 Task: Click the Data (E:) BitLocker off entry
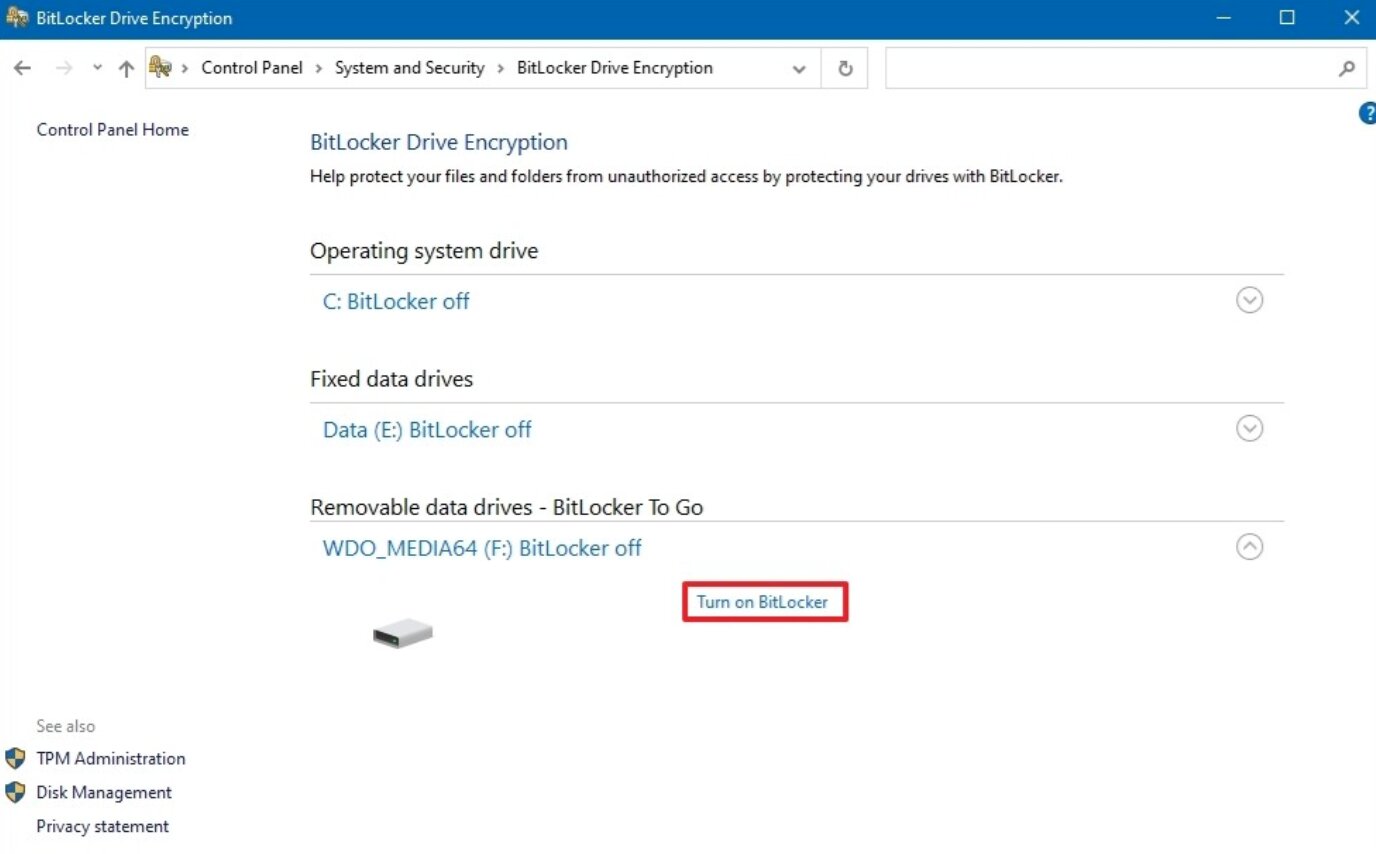[427, 430]
